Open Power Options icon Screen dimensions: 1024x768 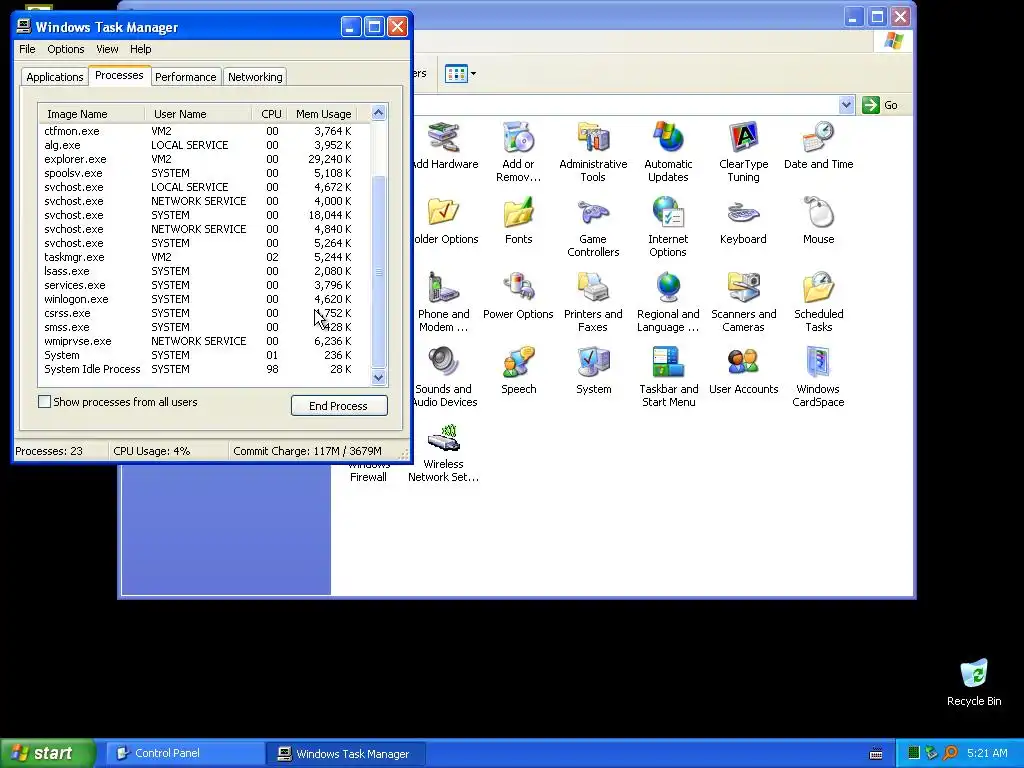click(519, 296)
